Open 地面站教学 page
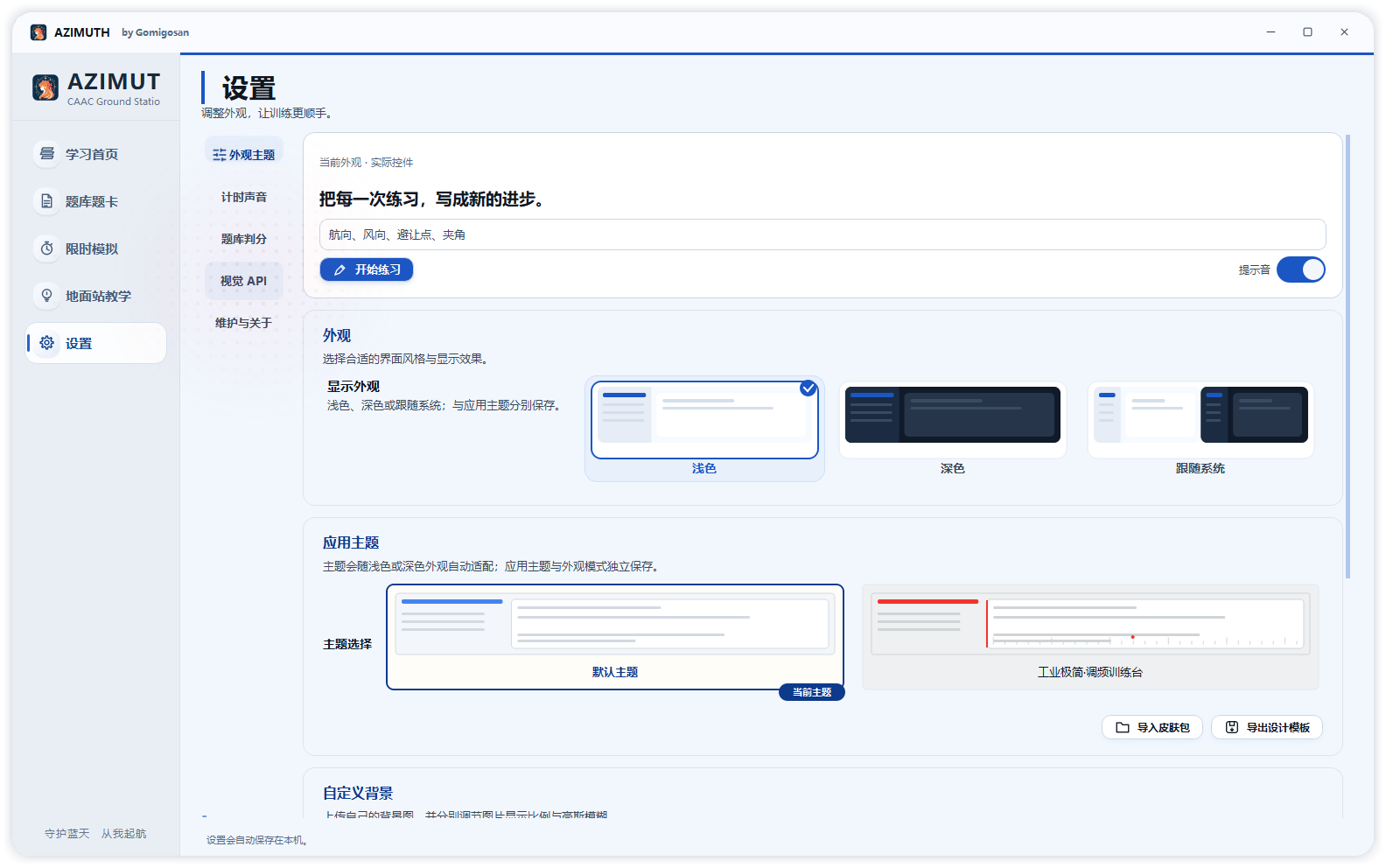The height and width of the screenshot is (868, 1386). tap(95, 296)
